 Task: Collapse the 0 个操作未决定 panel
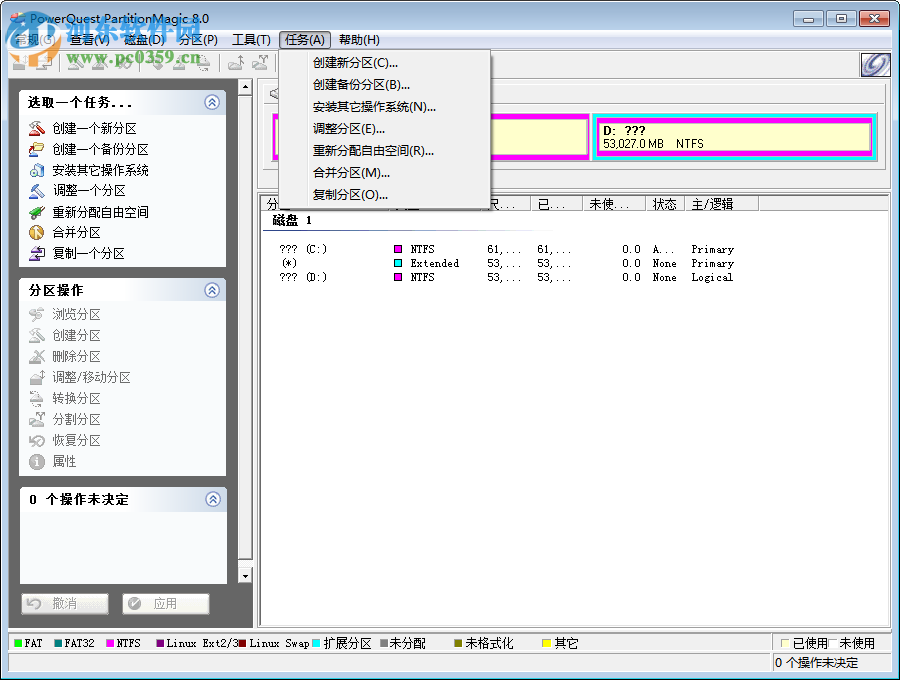pos(212,499)
